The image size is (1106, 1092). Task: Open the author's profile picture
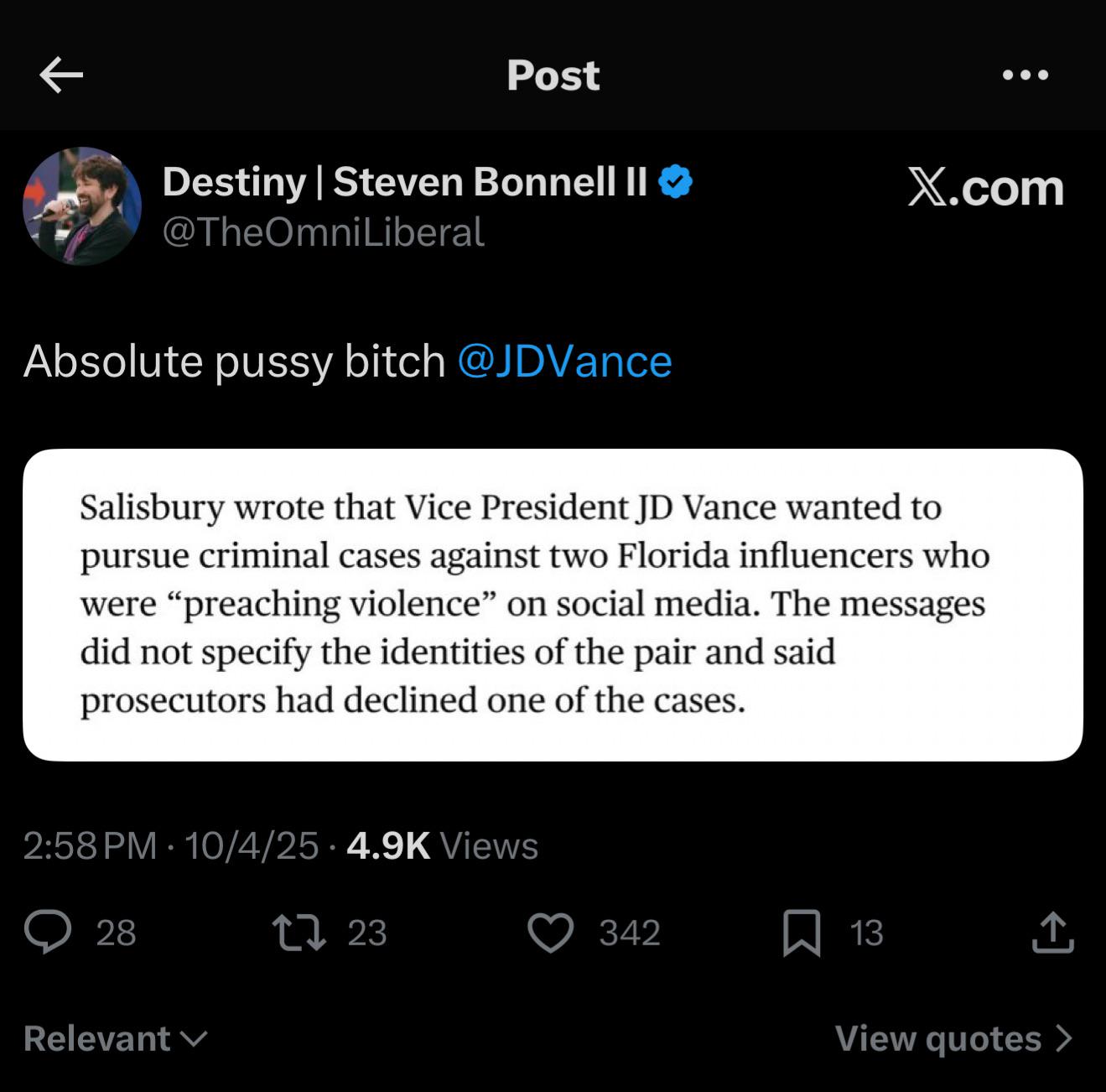82,206
